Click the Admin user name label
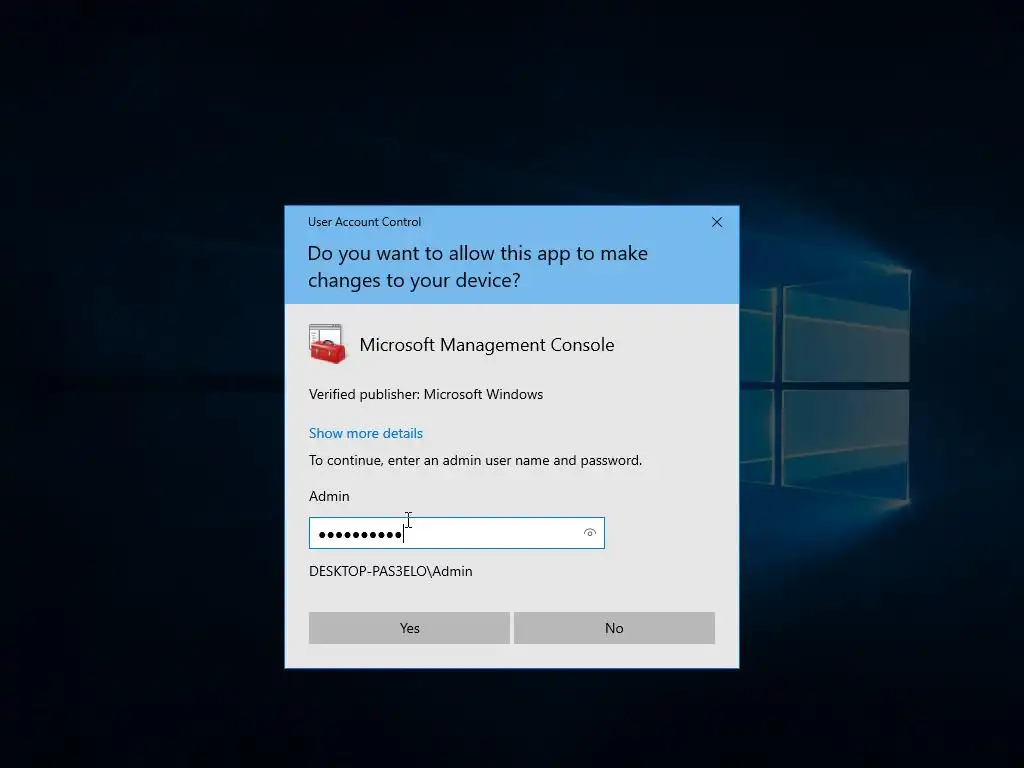The height and width of the screenshot is (768, 1024). tap(329, 496)
